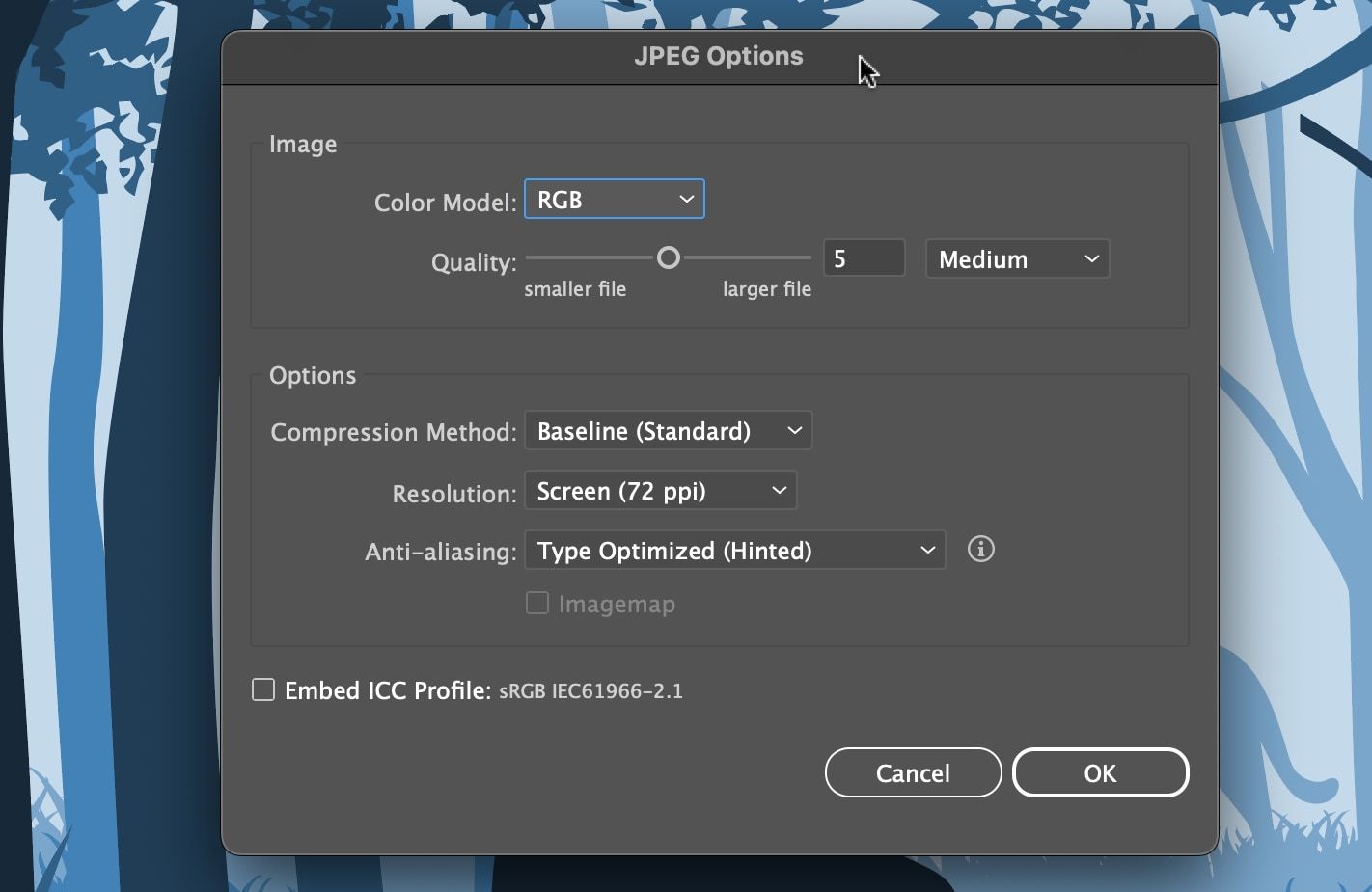Viewport: 1372px width, 892px height.
Task: Expand the quality preset Medium dropdown
Action: tap(1017, 258)
